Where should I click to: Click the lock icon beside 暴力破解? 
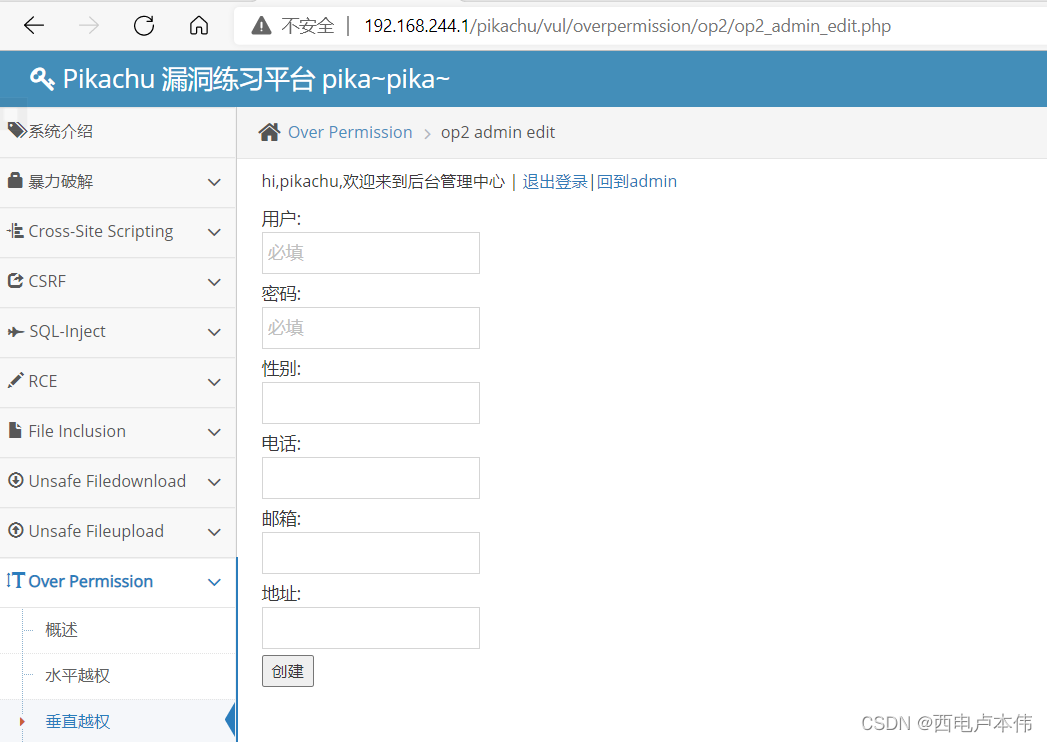[x=15, y=180]
